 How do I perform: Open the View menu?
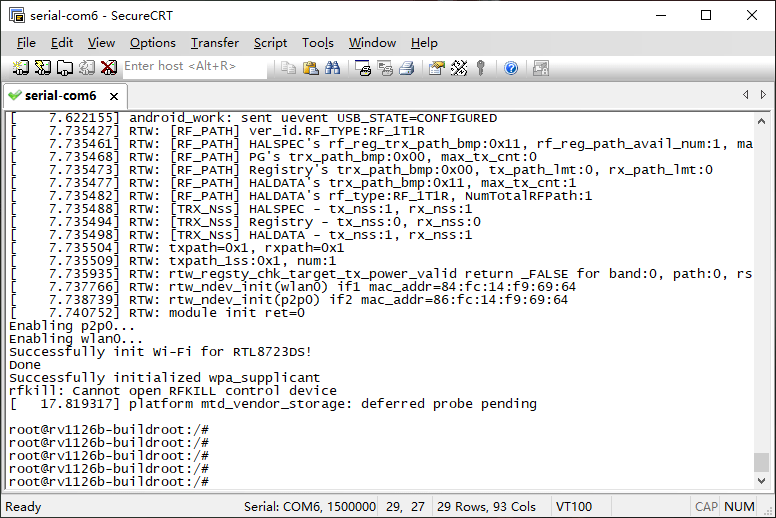101,43
